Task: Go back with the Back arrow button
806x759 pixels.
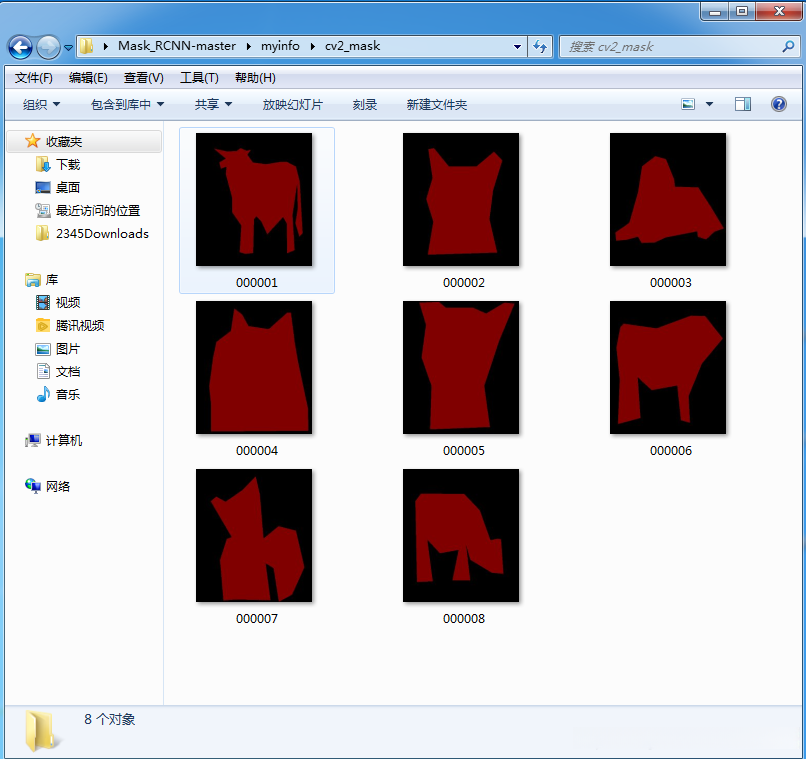Action: pyautogui.click(x=21, y=47)
